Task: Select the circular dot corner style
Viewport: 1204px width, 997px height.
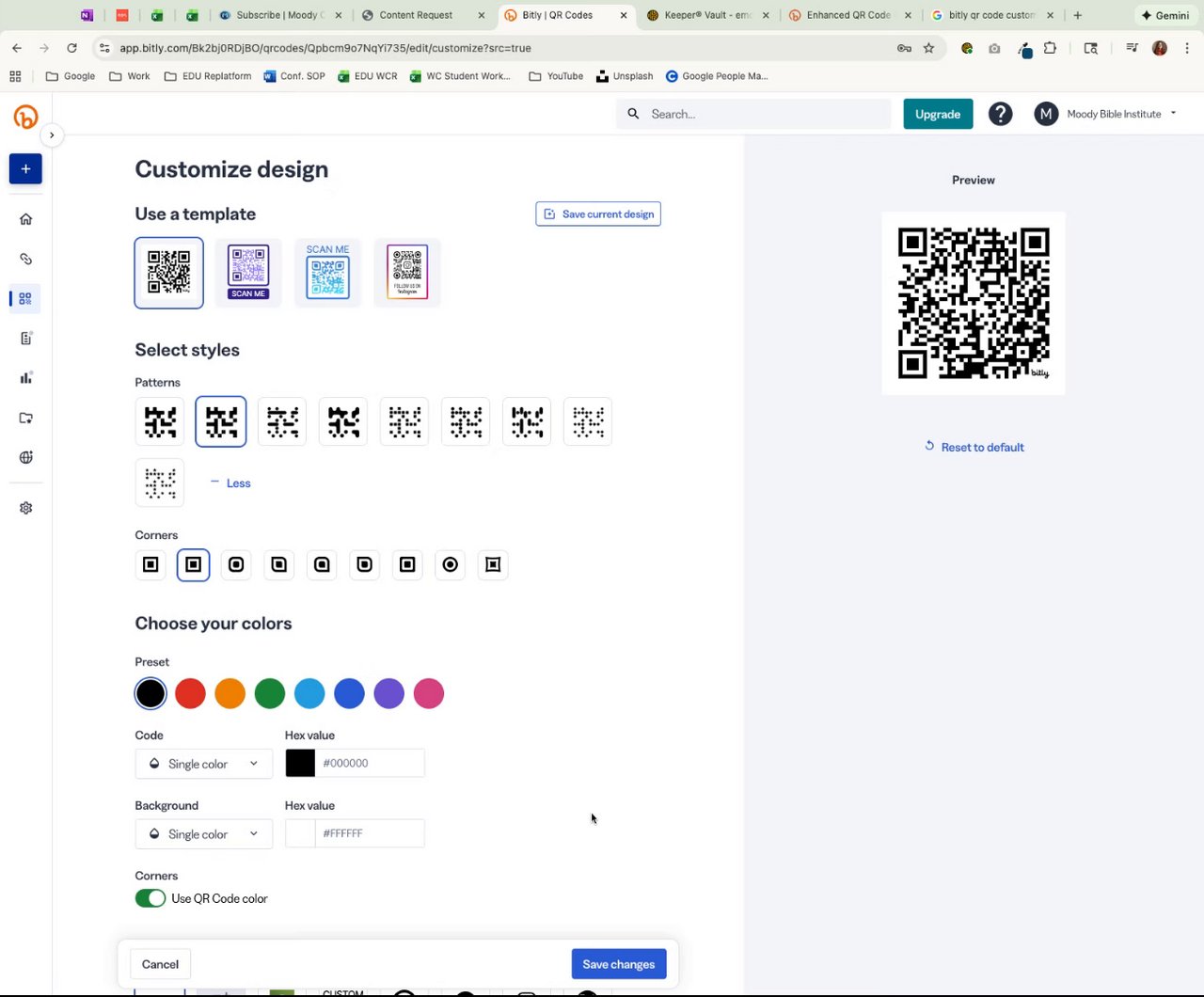Action: click(450, 564)
